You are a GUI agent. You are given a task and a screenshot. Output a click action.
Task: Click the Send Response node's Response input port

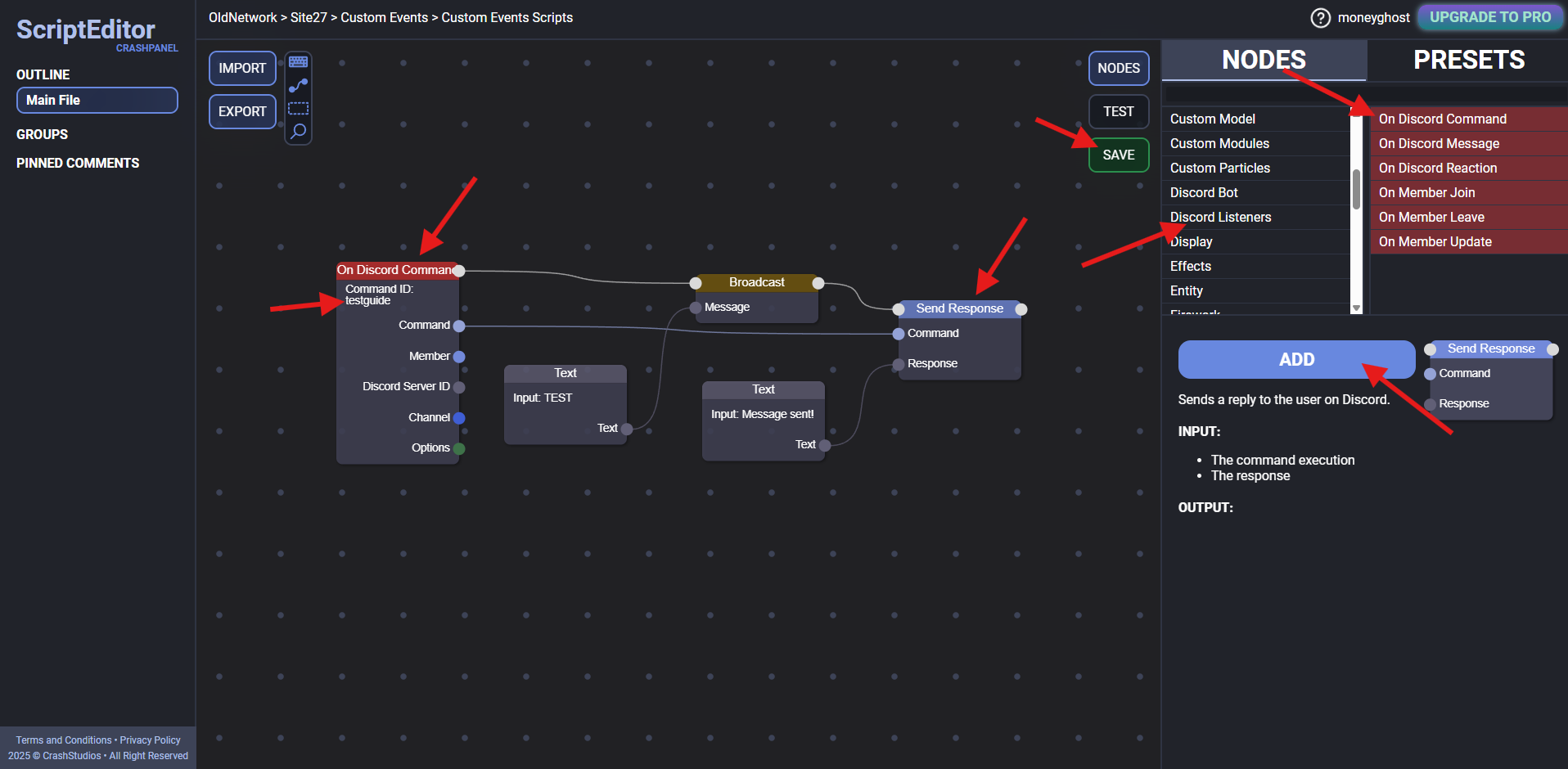899,364
